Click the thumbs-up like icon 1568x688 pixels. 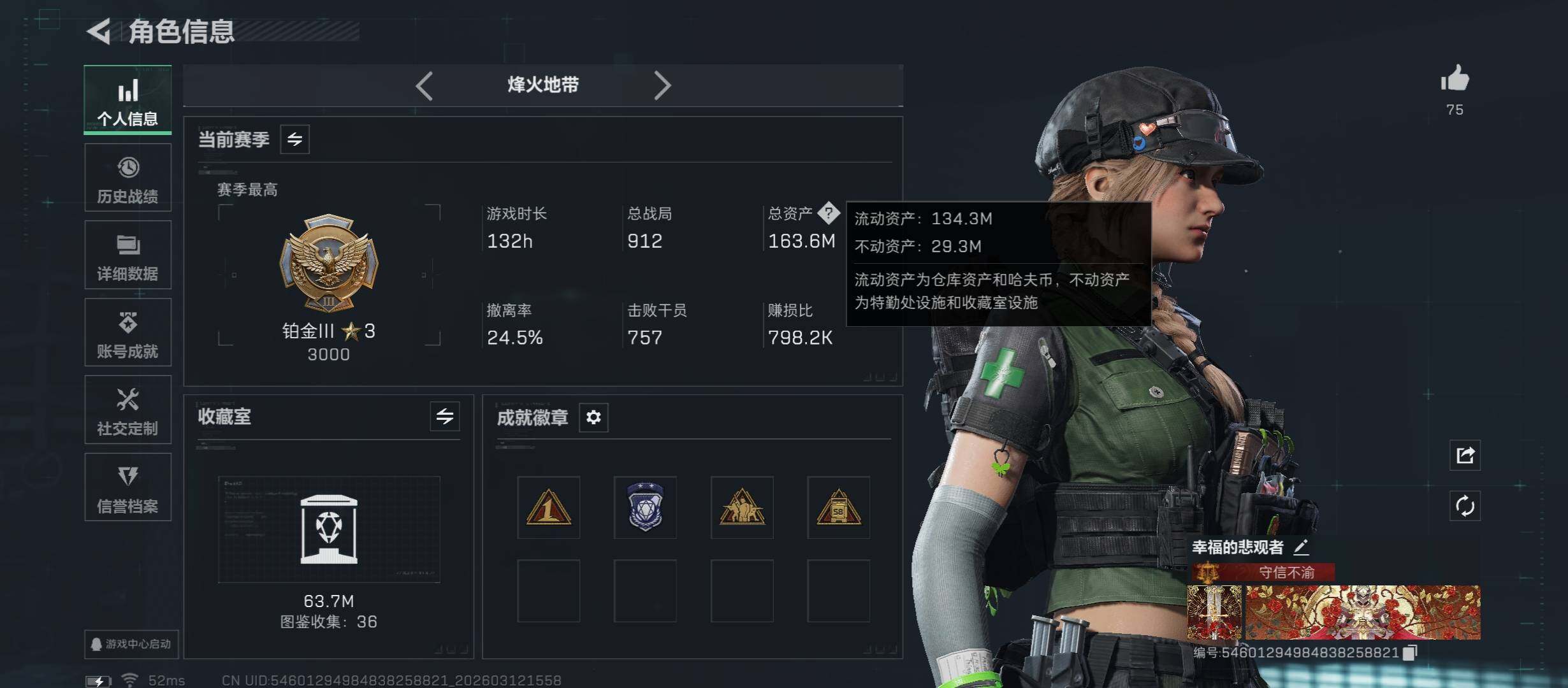[1455, 79]
